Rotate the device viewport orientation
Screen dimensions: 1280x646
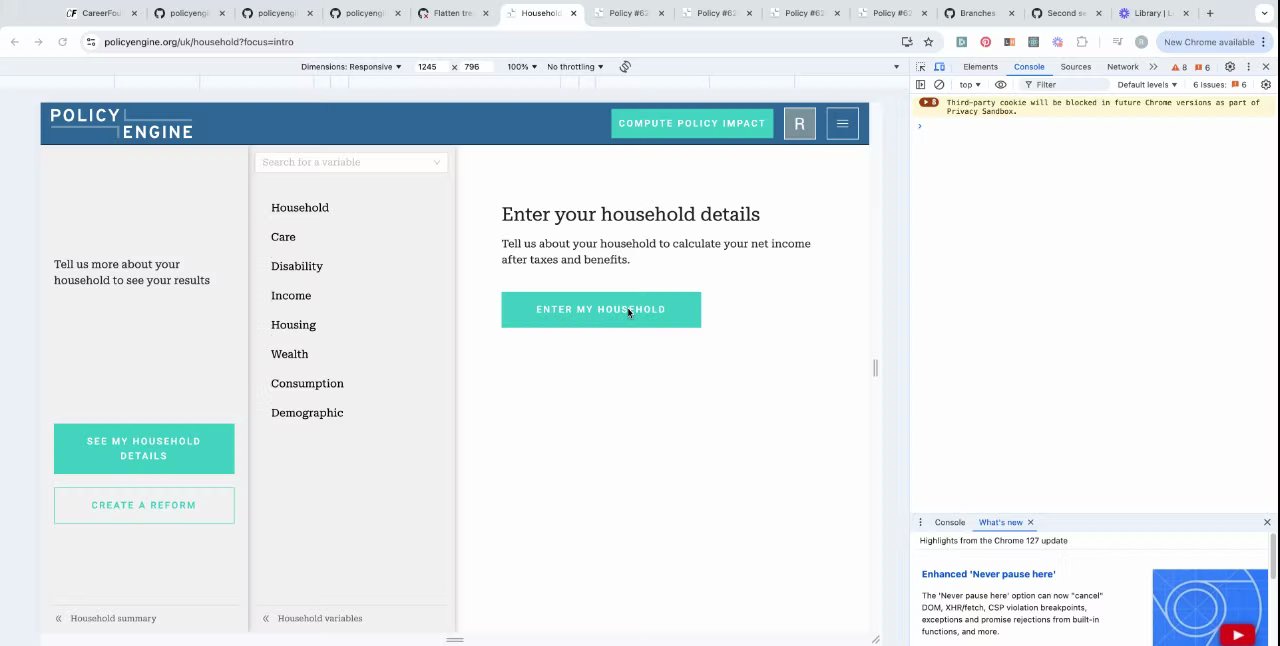(x=625, y=67)
